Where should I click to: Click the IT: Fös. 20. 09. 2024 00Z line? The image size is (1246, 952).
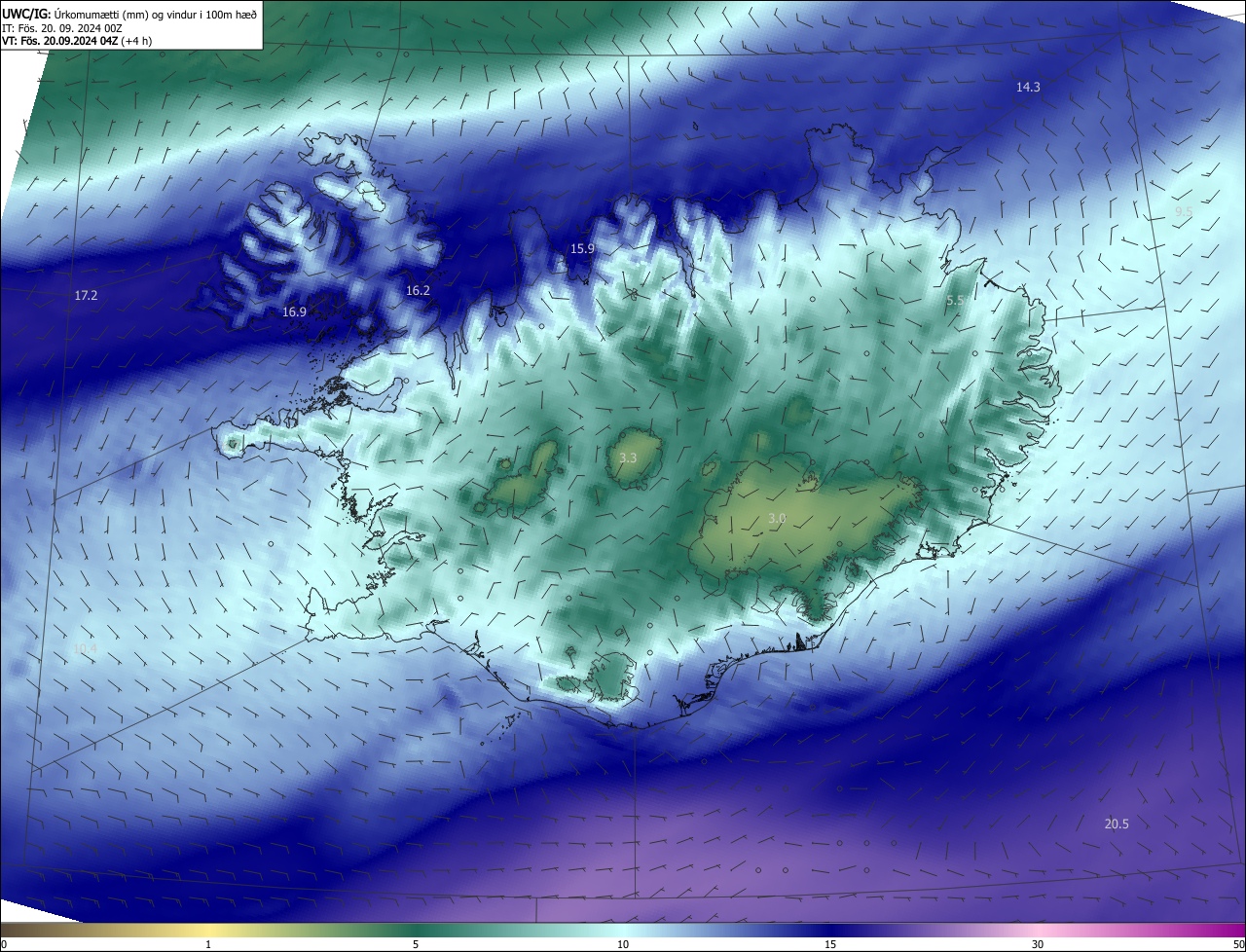61,28
